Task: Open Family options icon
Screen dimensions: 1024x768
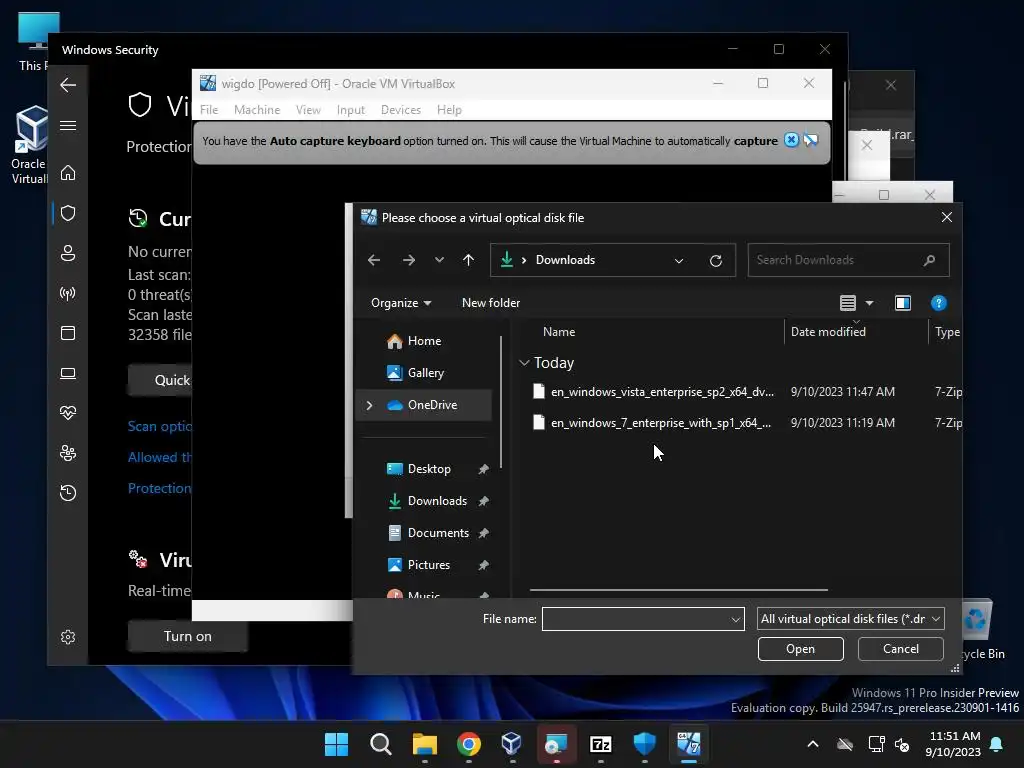Action: tap(68, 453)
